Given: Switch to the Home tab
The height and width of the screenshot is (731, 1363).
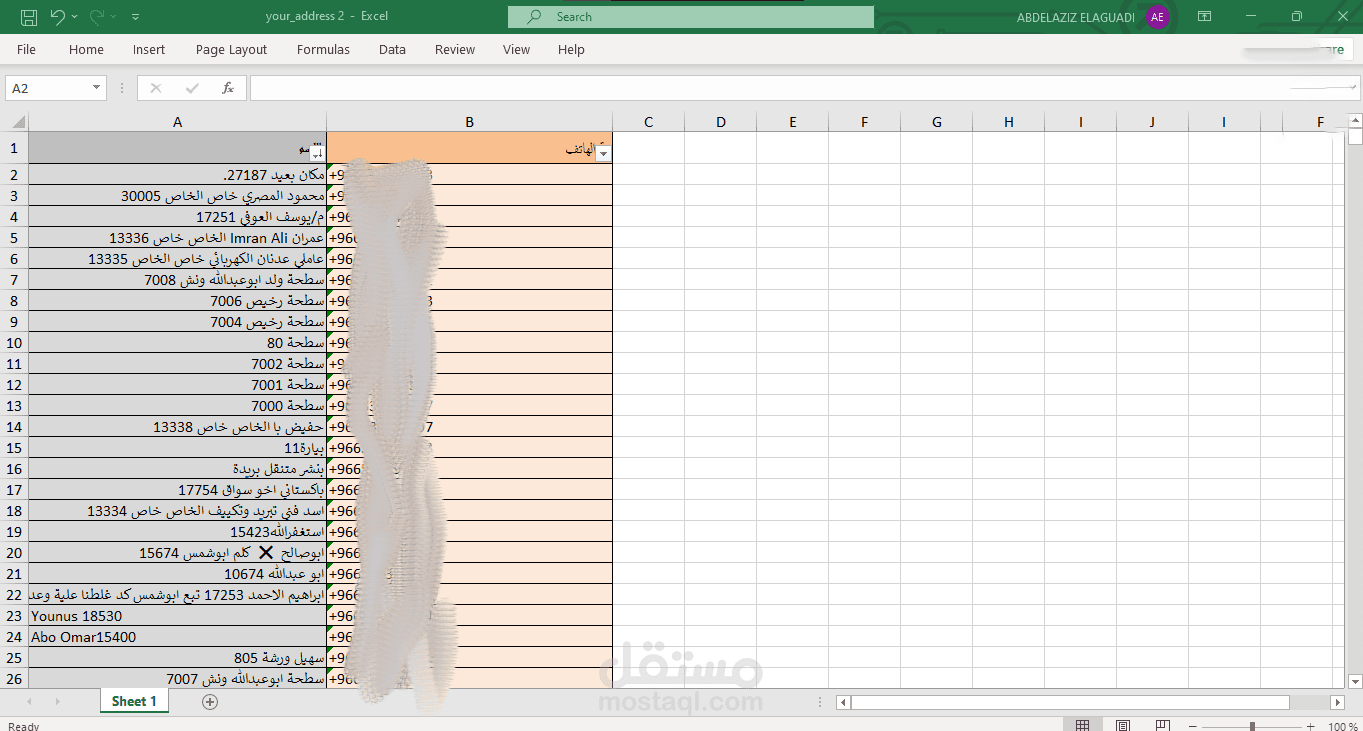Looking at the screenshot, I should point(86,50).
